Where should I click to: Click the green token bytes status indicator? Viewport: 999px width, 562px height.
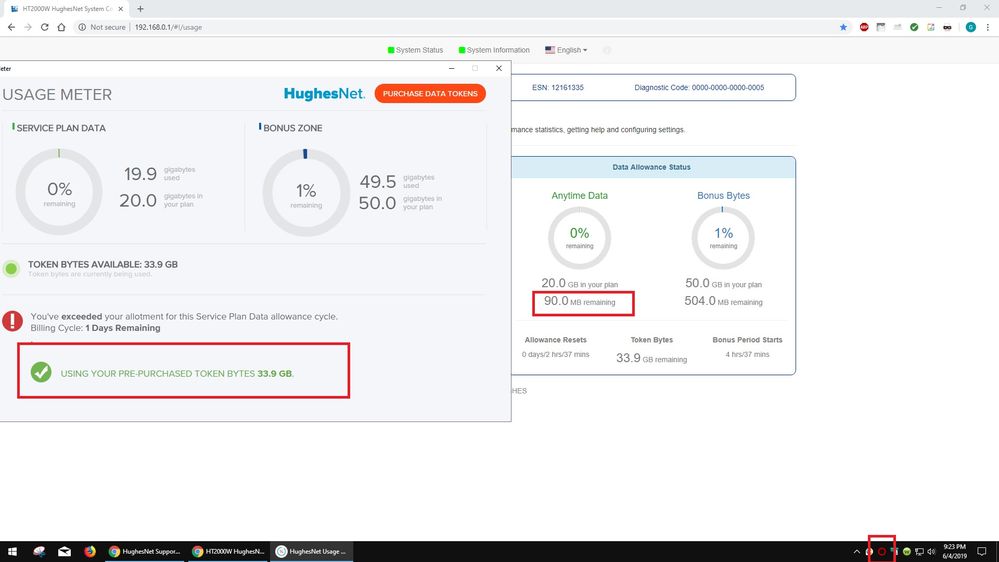pyautogui.click(x=11, y=268)
